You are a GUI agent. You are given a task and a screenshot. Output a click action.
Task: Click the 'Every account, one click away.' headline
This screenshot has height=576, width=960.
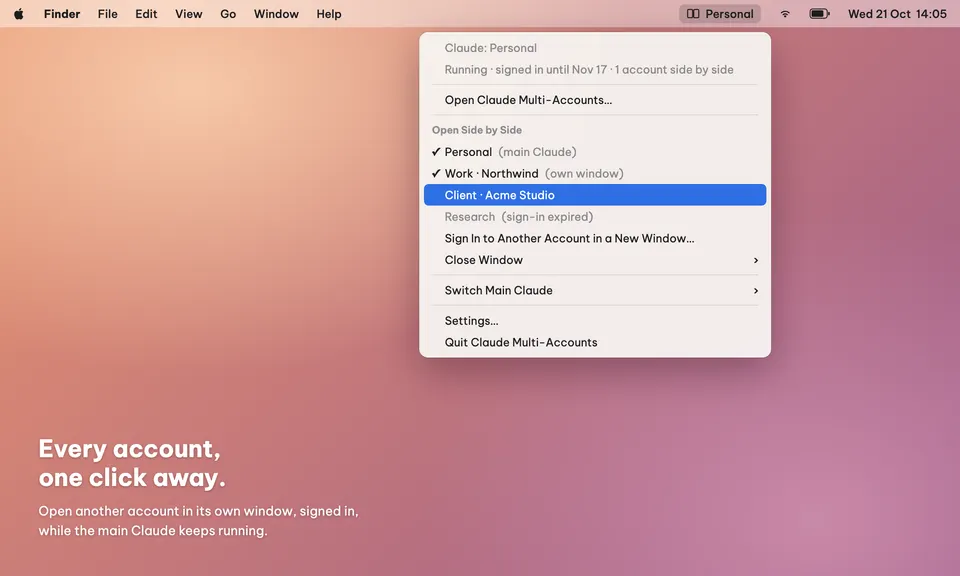132,463
